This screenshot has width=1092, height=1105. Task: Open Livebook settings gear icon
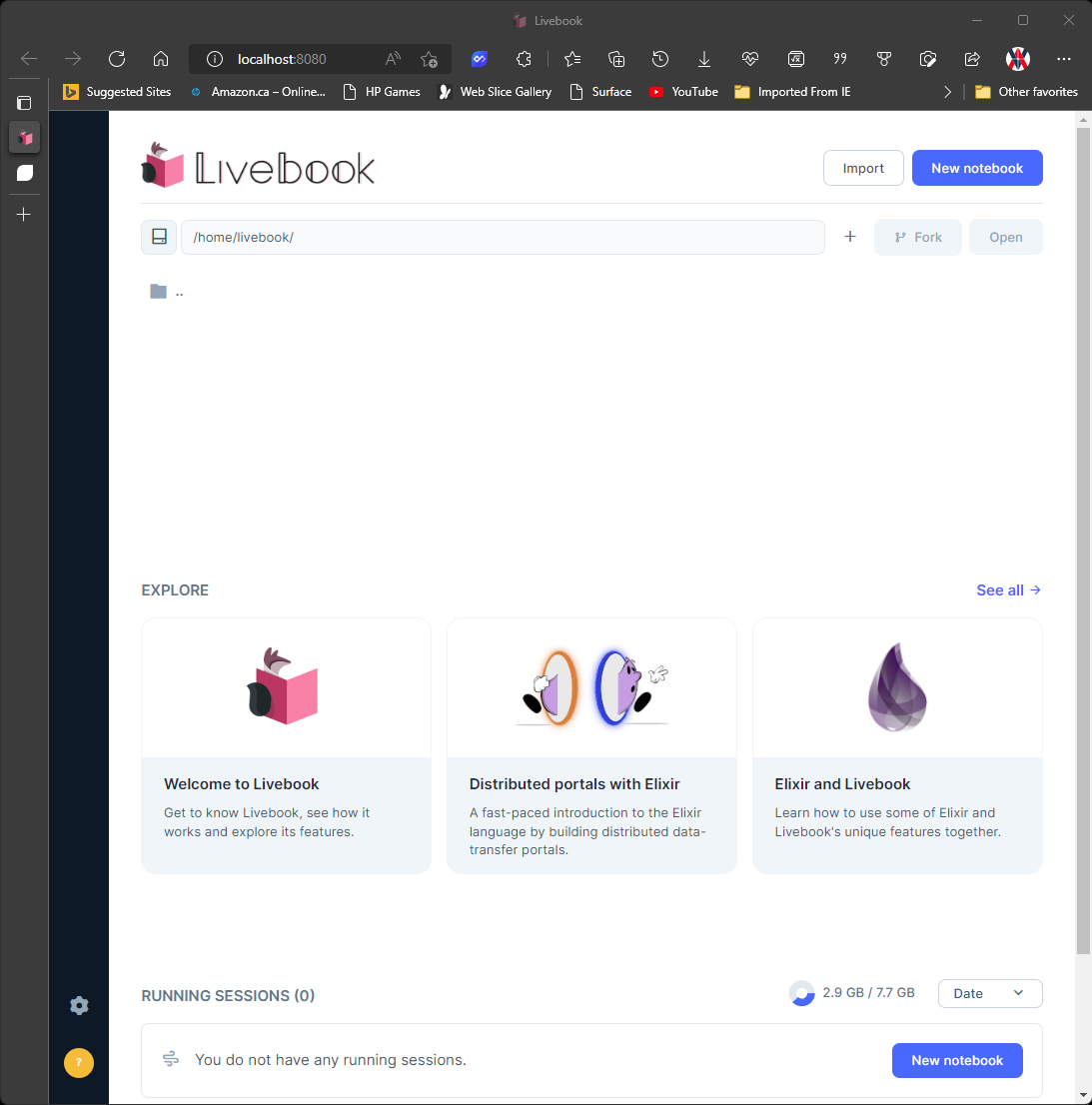click(x=79, y=1006)
